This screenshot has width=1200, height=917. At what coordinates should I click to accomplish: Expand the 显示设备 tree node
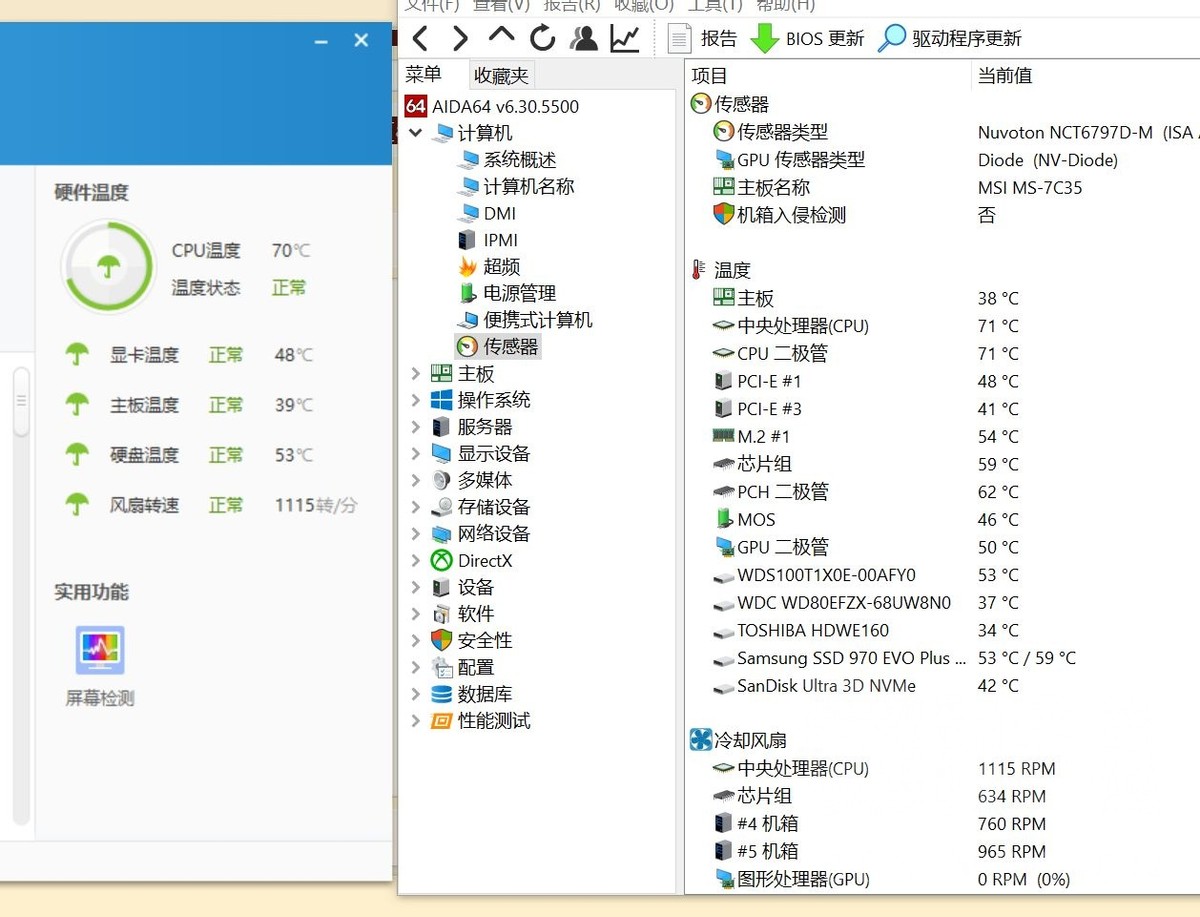(415, 454)
